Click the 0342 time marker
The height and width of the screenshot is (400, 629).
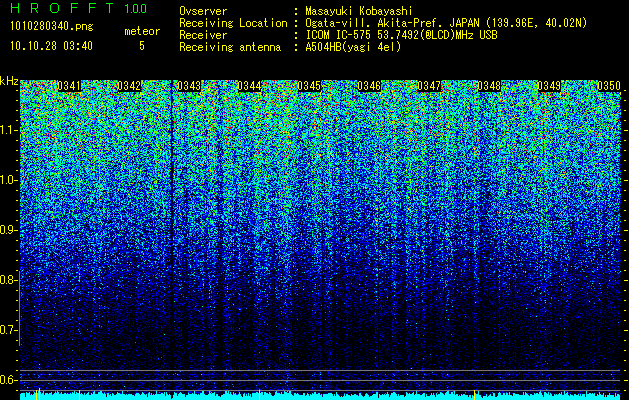coord(129,86)
